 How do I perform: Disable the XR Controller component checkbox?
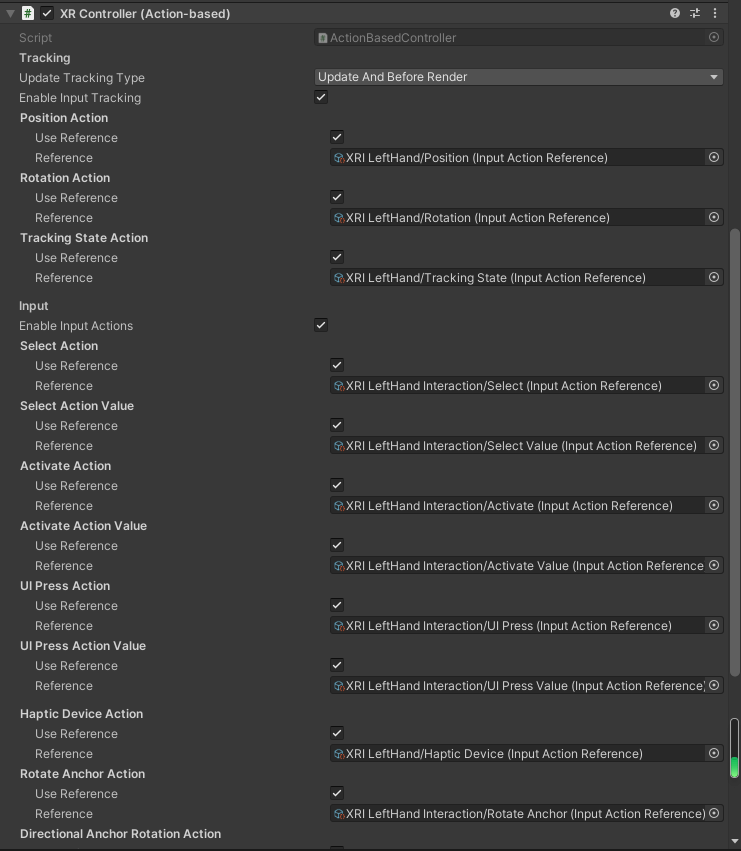pos(47,14)
